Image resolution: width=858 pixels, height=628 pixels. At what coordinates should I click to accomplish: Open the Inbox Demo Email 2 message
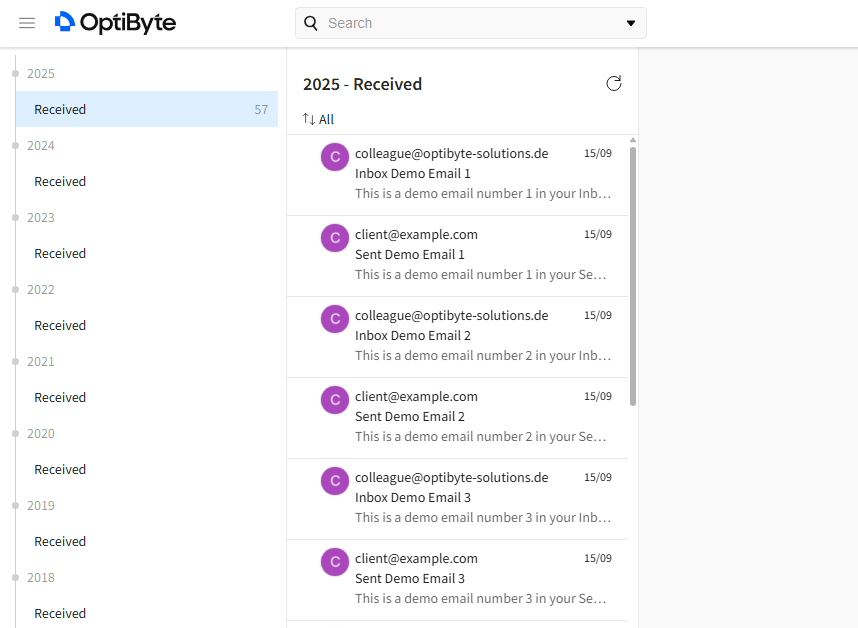coord(457,337)
